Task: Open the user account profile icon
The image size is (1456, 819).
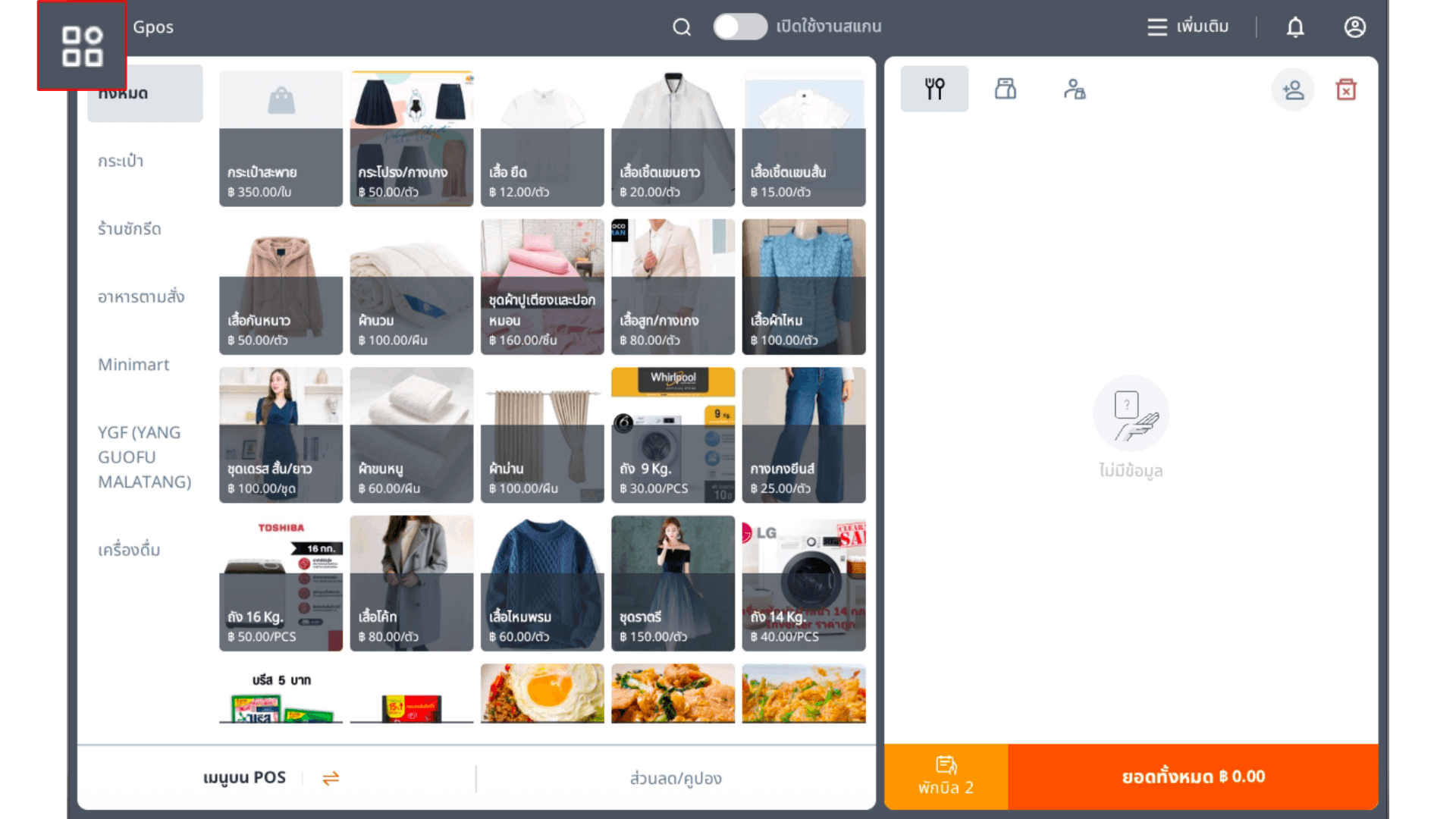Action: tap(1354, 27)
